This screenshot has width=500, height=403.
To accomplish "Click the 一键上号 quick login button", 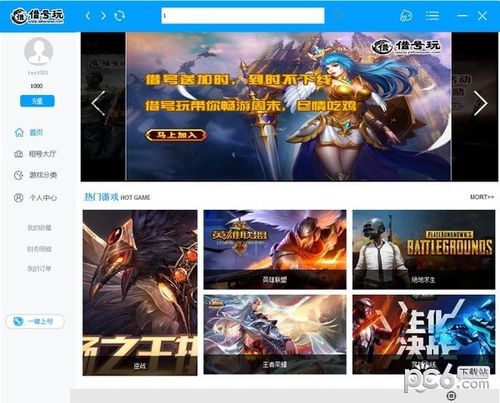I will [35, 321].
